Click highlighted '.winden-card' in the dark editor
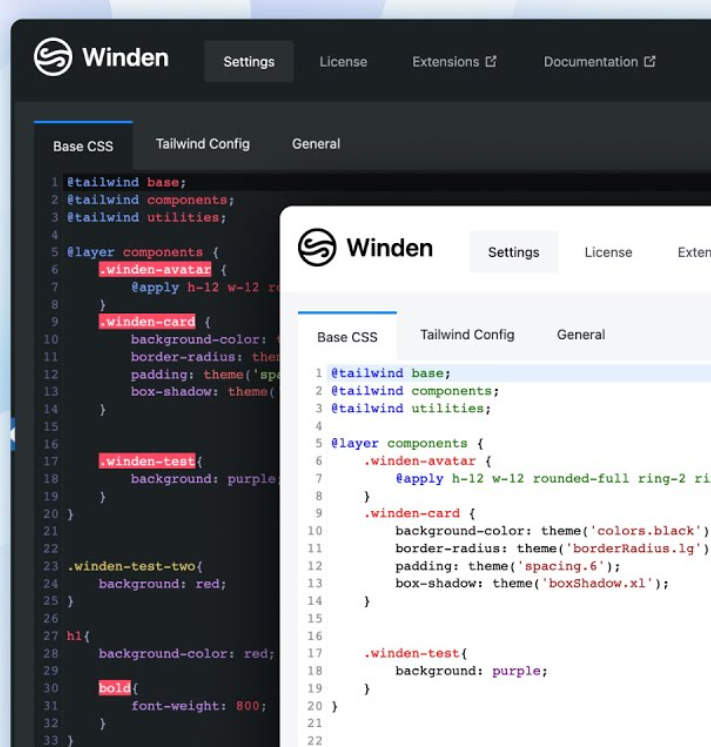Screen dimensions: 711x747 click(x=147, y=322)
